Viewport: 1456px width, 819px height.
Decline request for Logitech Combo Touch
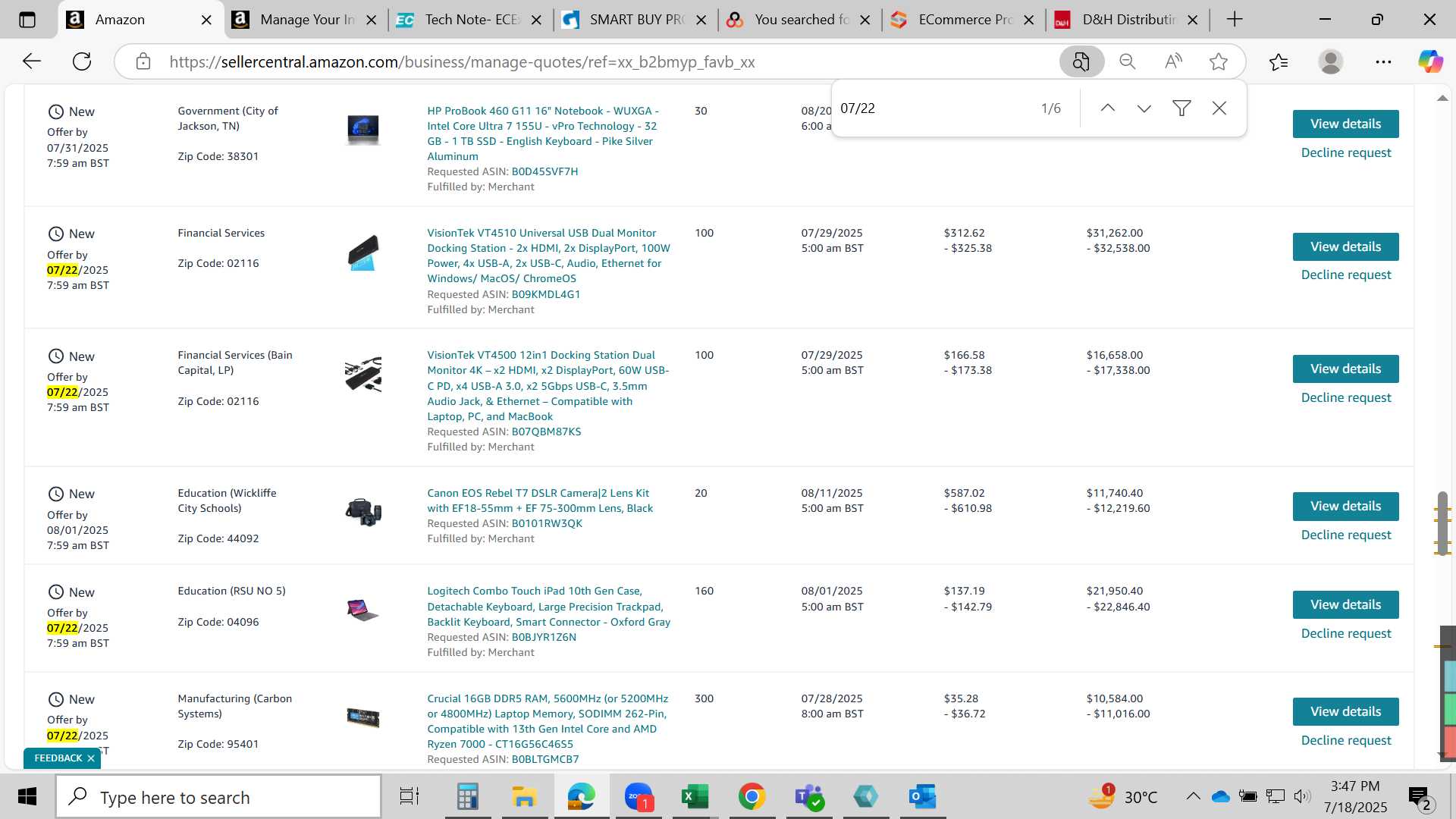click(1345, 634)
